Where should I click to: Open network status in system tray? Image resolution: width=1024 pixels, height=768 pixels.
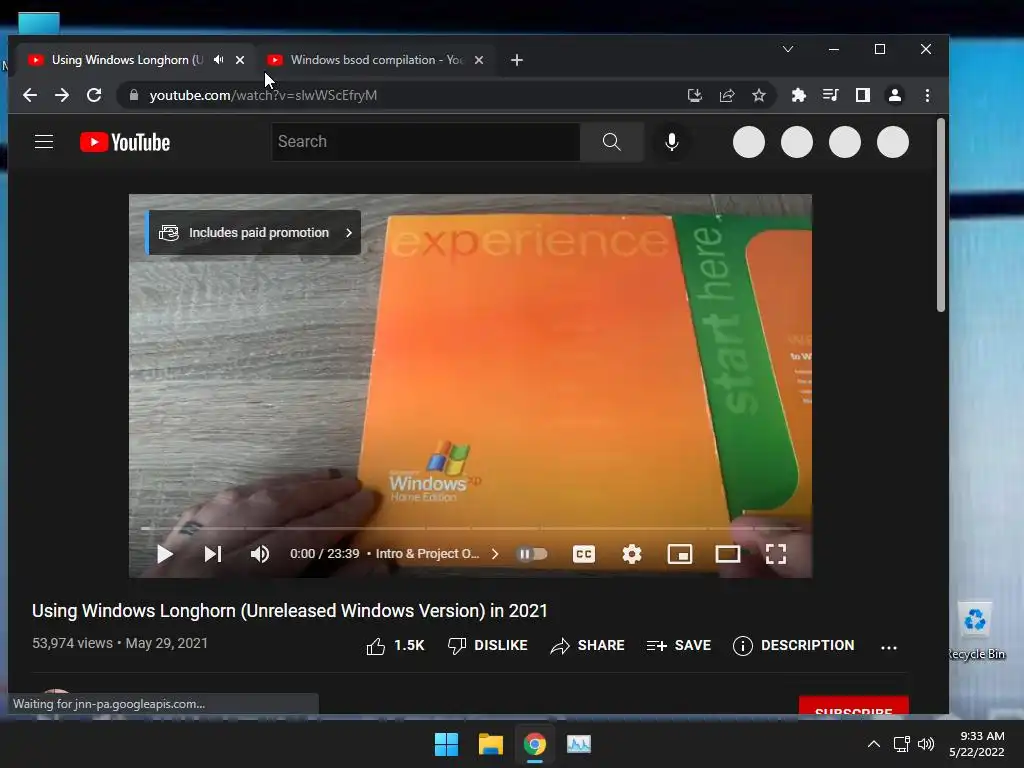pos(902,744)
